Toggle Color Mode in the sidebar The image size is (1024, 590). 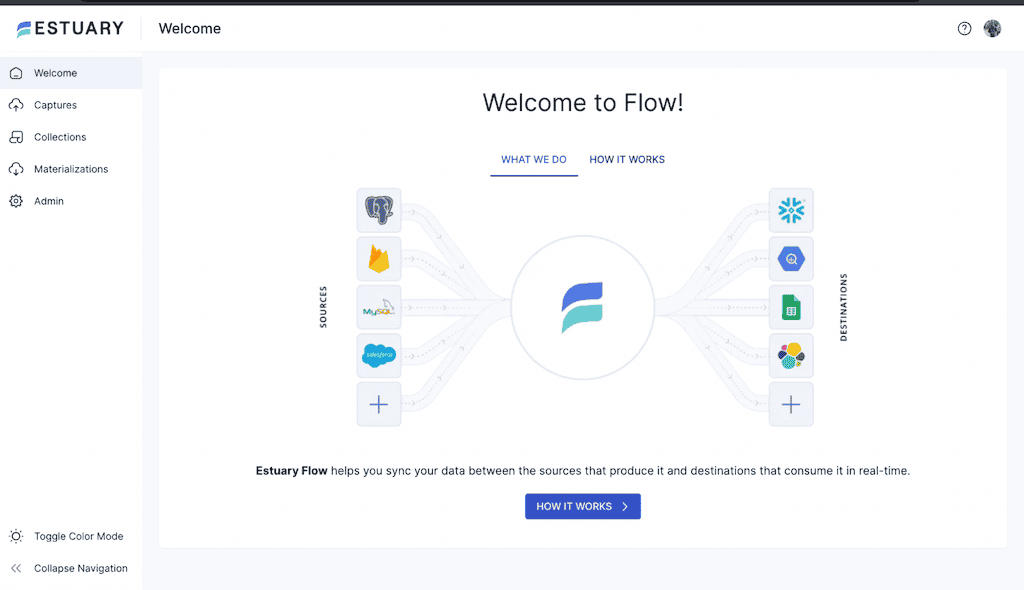(77, 536)
